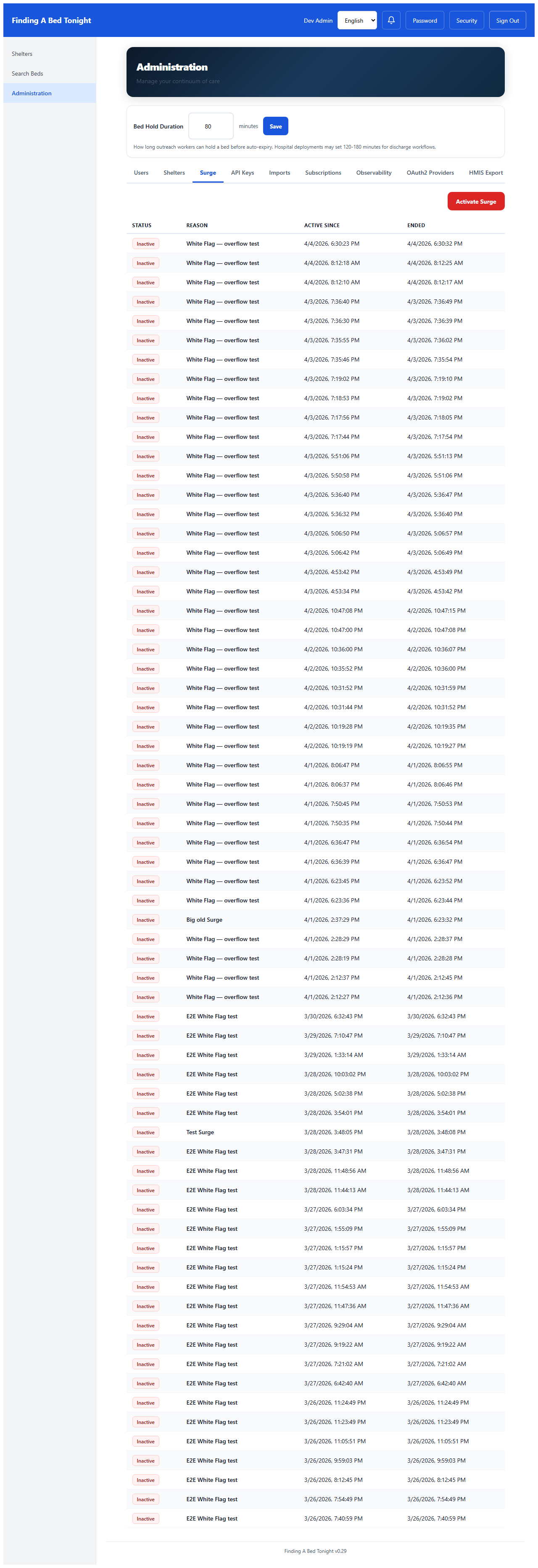Open the Imports tab
The width and height of the screenshot is (538, 1568).
(280, 173)
